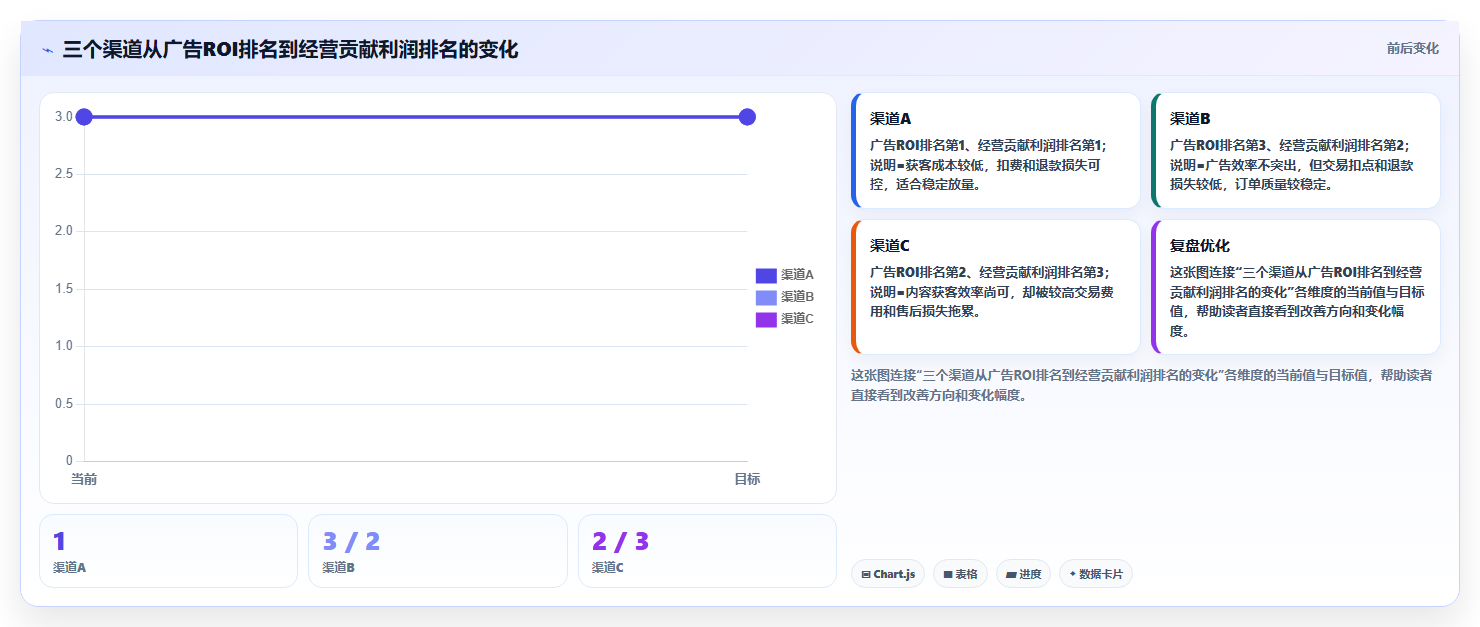Click the 目标 x-axis label
The height and width of the screenshot is (627, 1480).
pyautogui.click(x=747, y=479)
